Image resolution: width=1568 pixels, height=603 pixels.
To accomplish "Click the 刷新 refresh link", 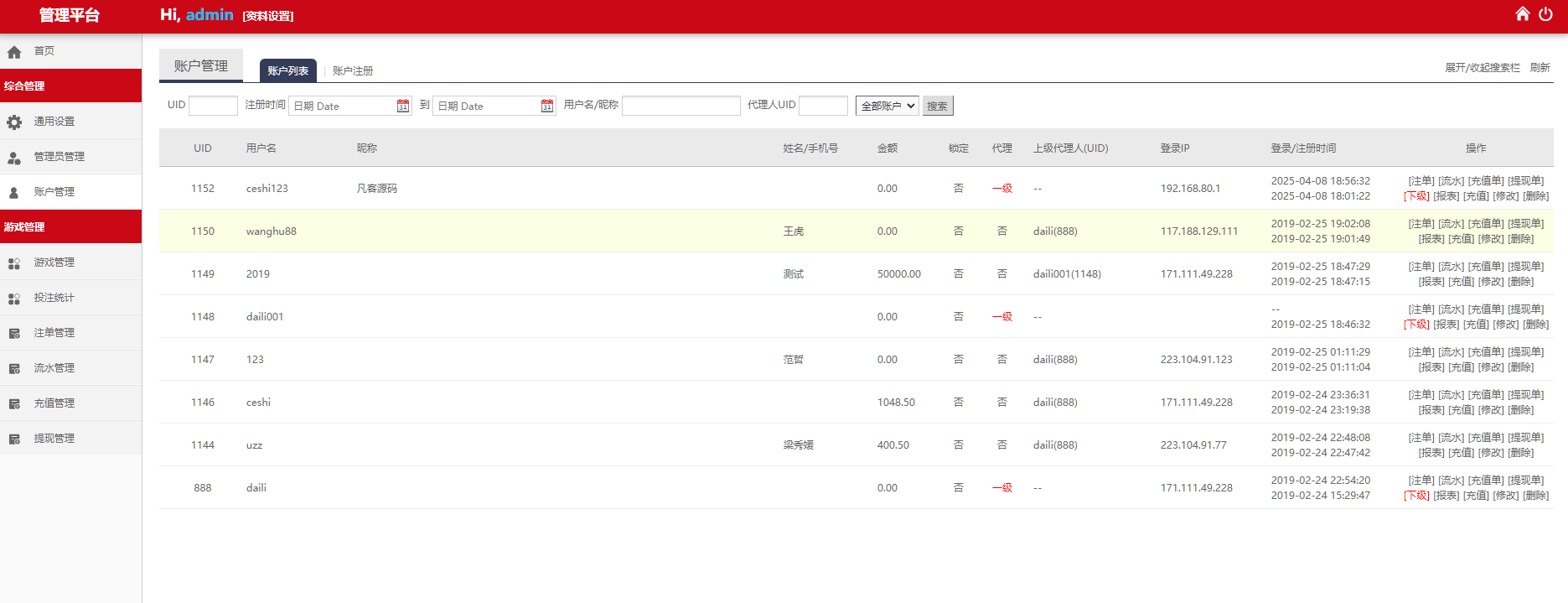I will point(1540,68).
